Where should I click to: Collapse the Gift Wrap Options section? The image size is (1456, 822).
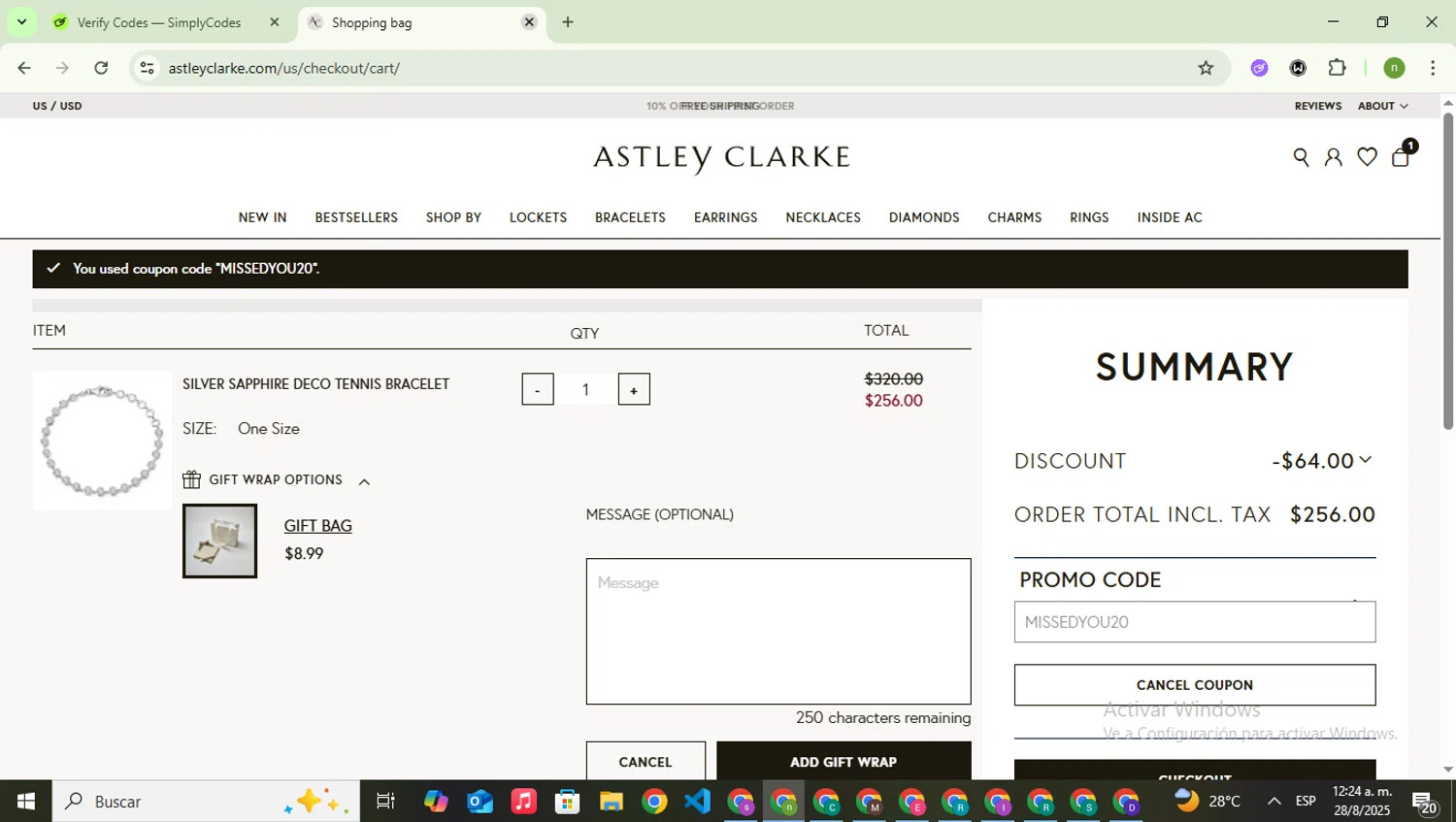(364, 481)
